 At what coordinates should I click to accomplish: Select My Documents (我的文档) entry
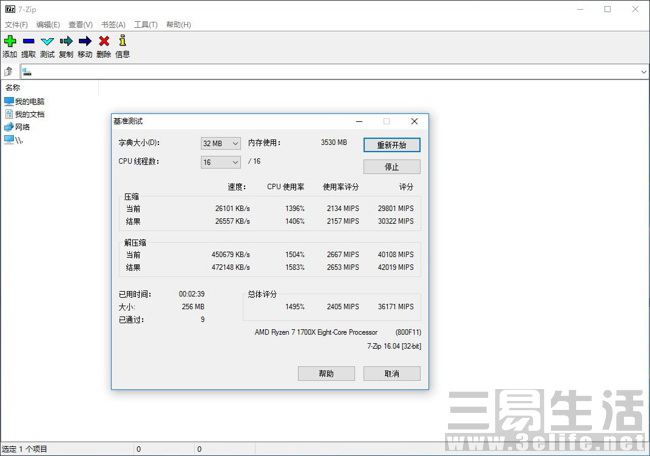click(24, 114)
